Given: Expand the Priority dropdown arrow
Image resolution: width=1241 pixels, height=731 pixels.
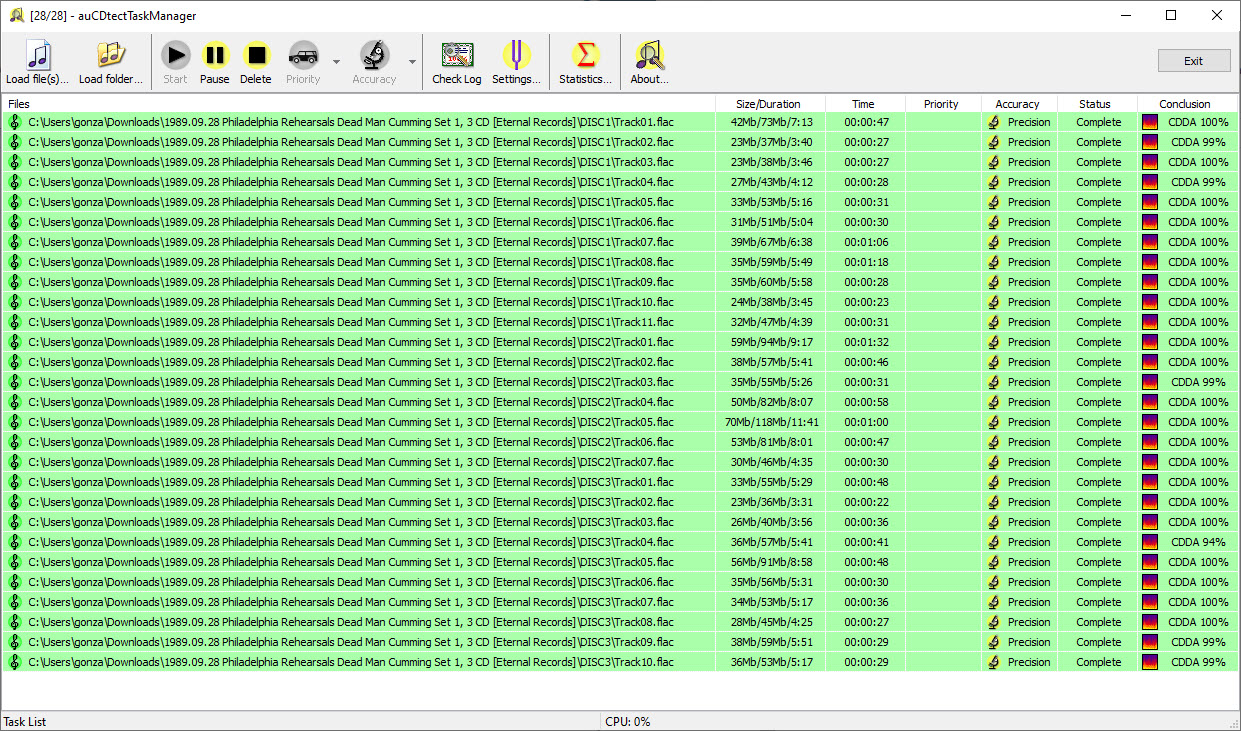Looking at the screenshot, I should (336, 62).
